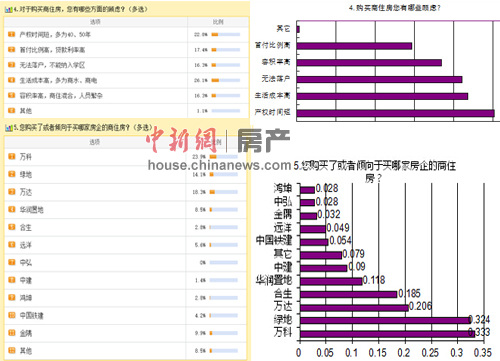Click the 1.1% value in 其他 row
The width and height of the screenshot is (500, 361).
[x=202, y=111]
